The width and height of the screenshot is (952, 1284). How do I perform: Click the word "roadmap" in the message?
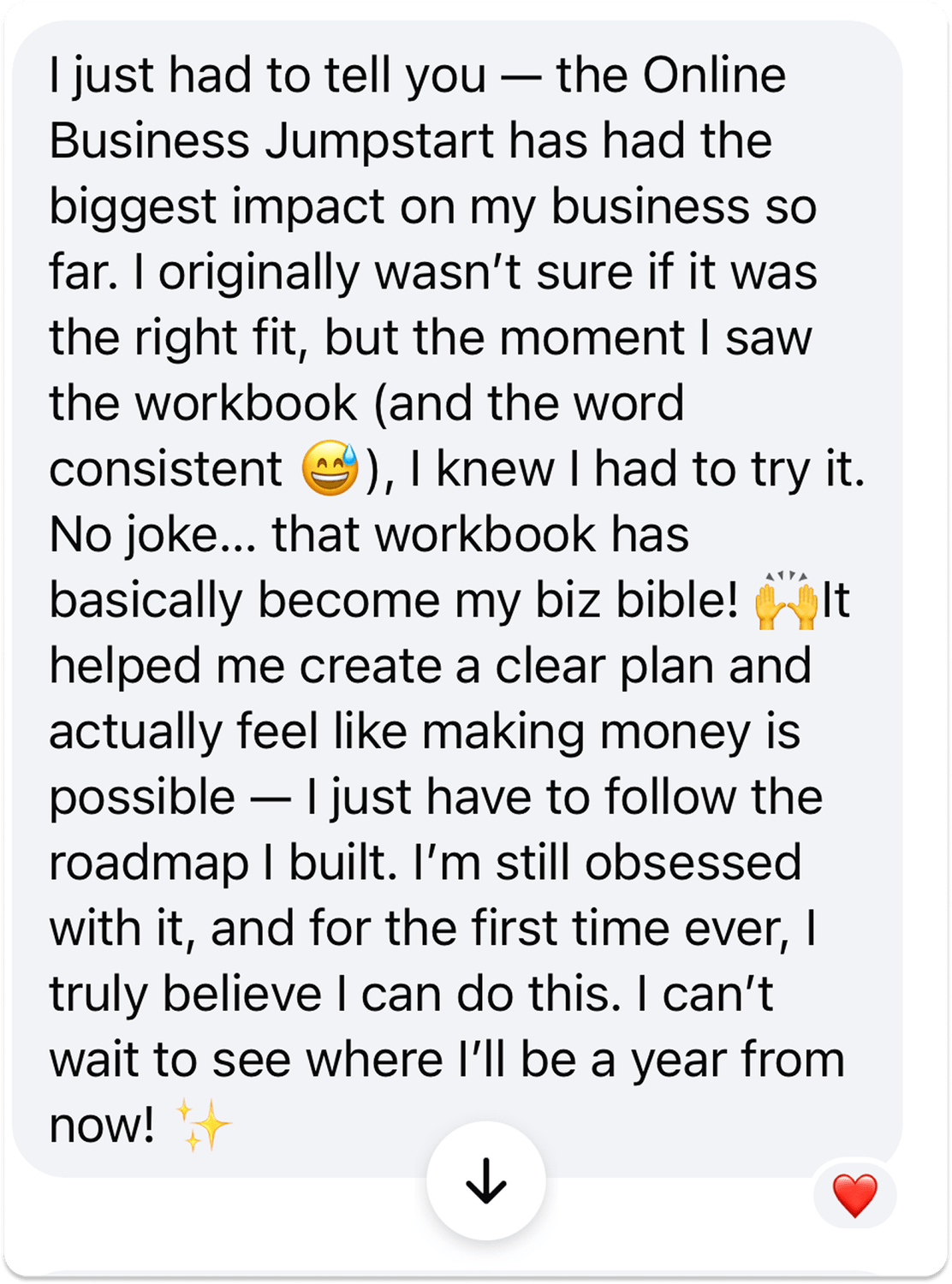point(149,864)
